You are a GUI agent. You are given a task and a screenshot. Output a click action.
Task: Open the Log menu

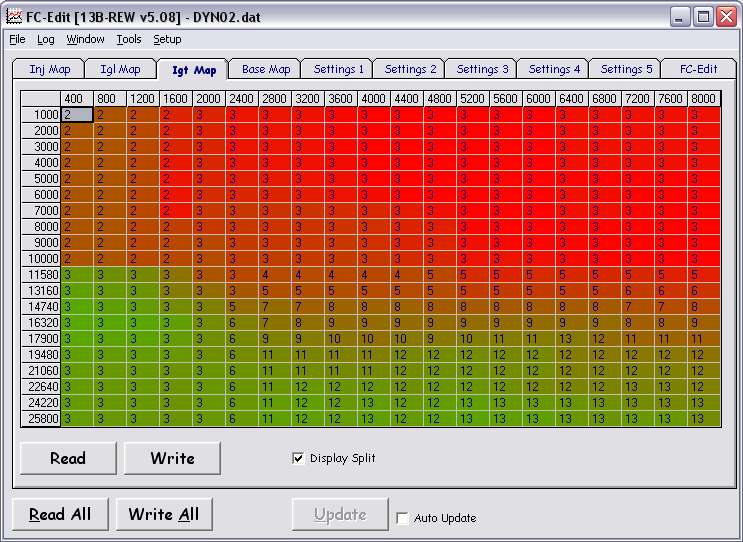(46, 39)
